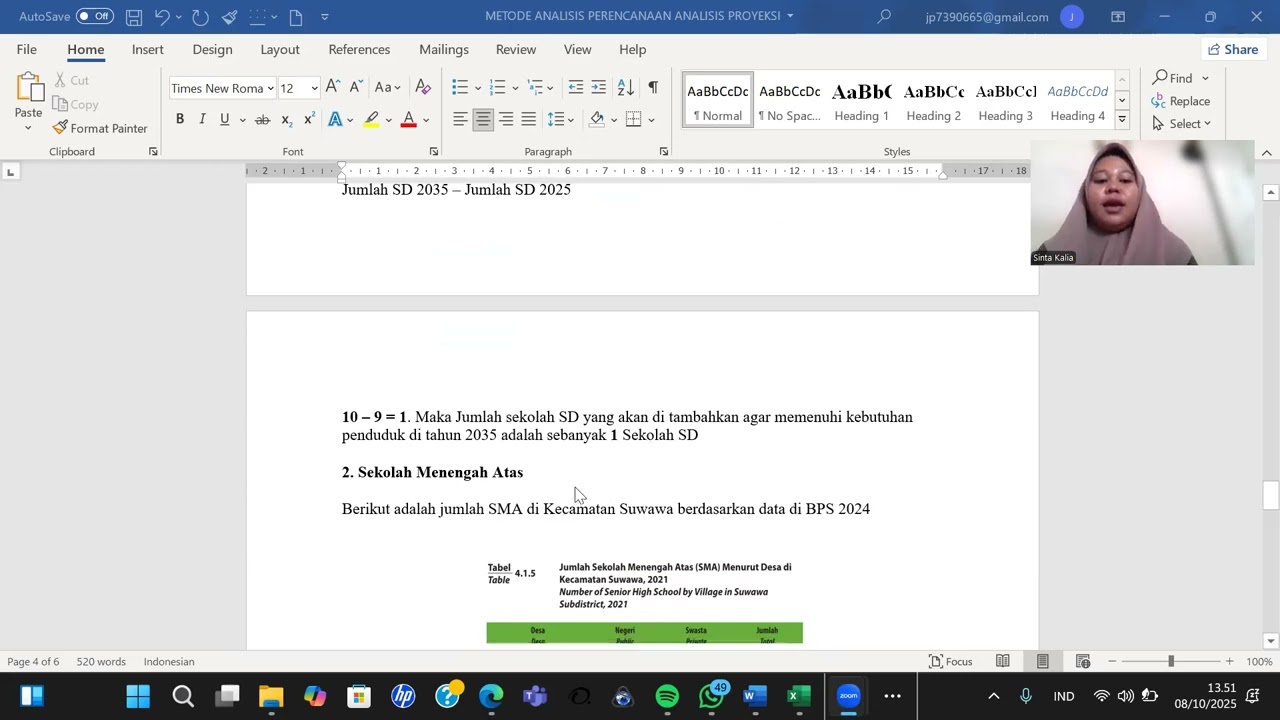1280x720 pixels.
Task: Switch to Insert tab
Action: (148, 49)
